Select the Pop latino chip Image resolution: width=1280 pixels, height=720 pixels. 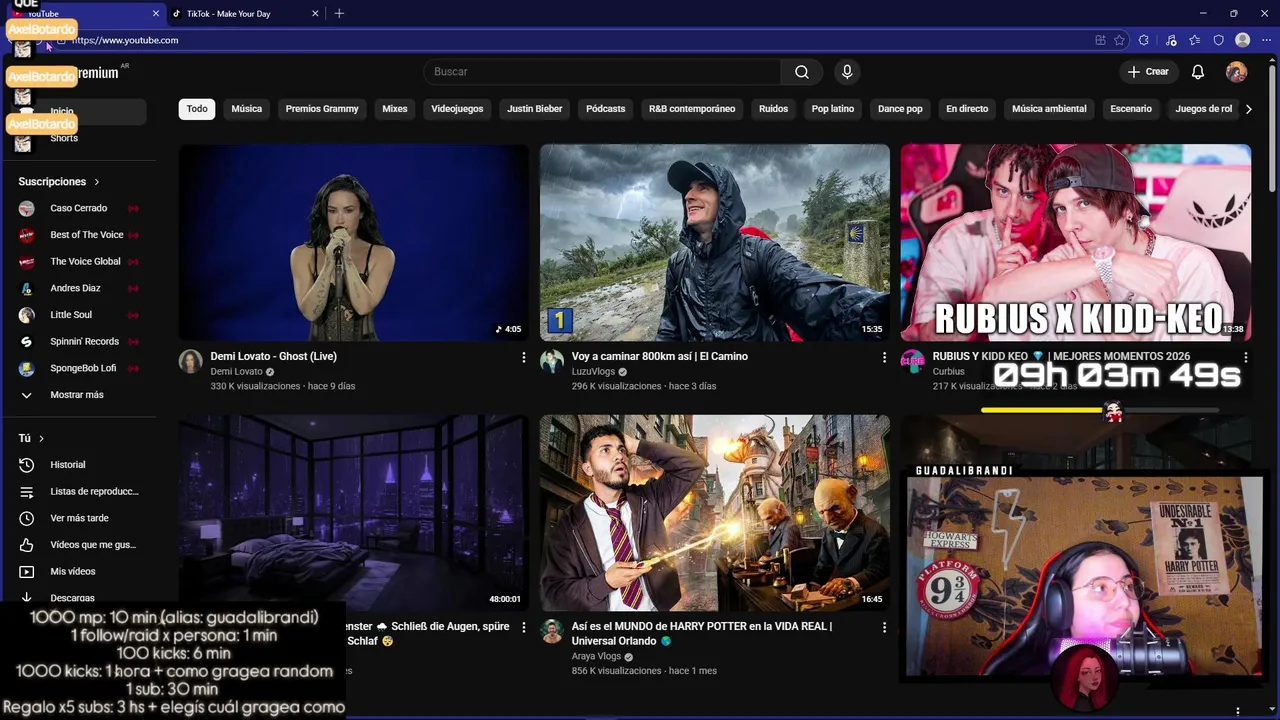click(833, 109)
